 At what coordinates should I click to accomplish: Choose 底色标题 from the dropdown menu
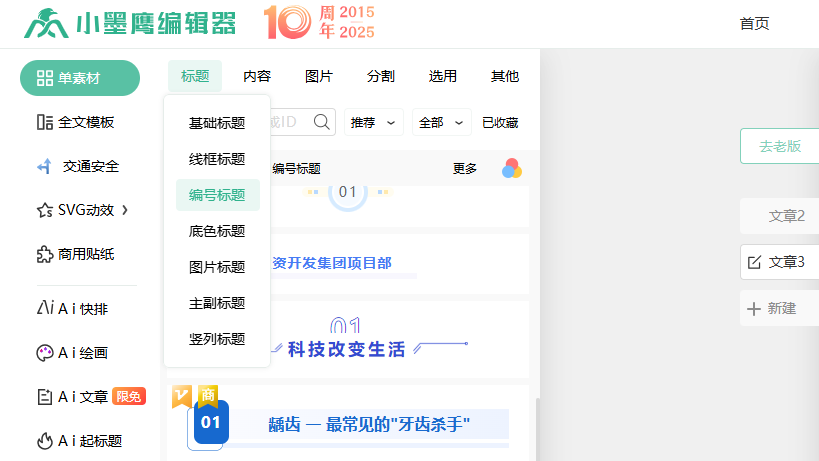(217, 231)
